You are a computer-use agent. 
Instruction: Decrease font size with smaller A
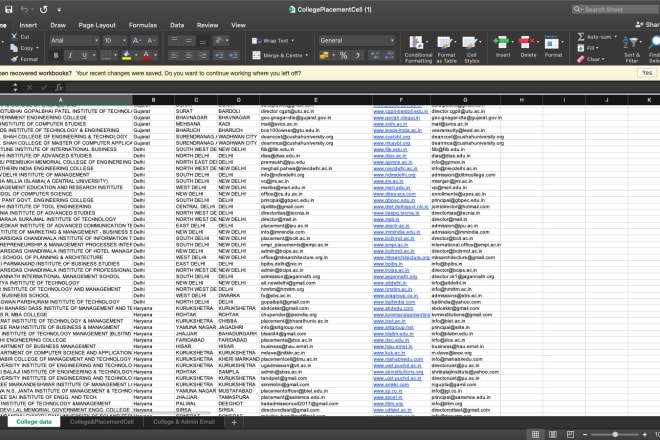(x=150, y=40)
